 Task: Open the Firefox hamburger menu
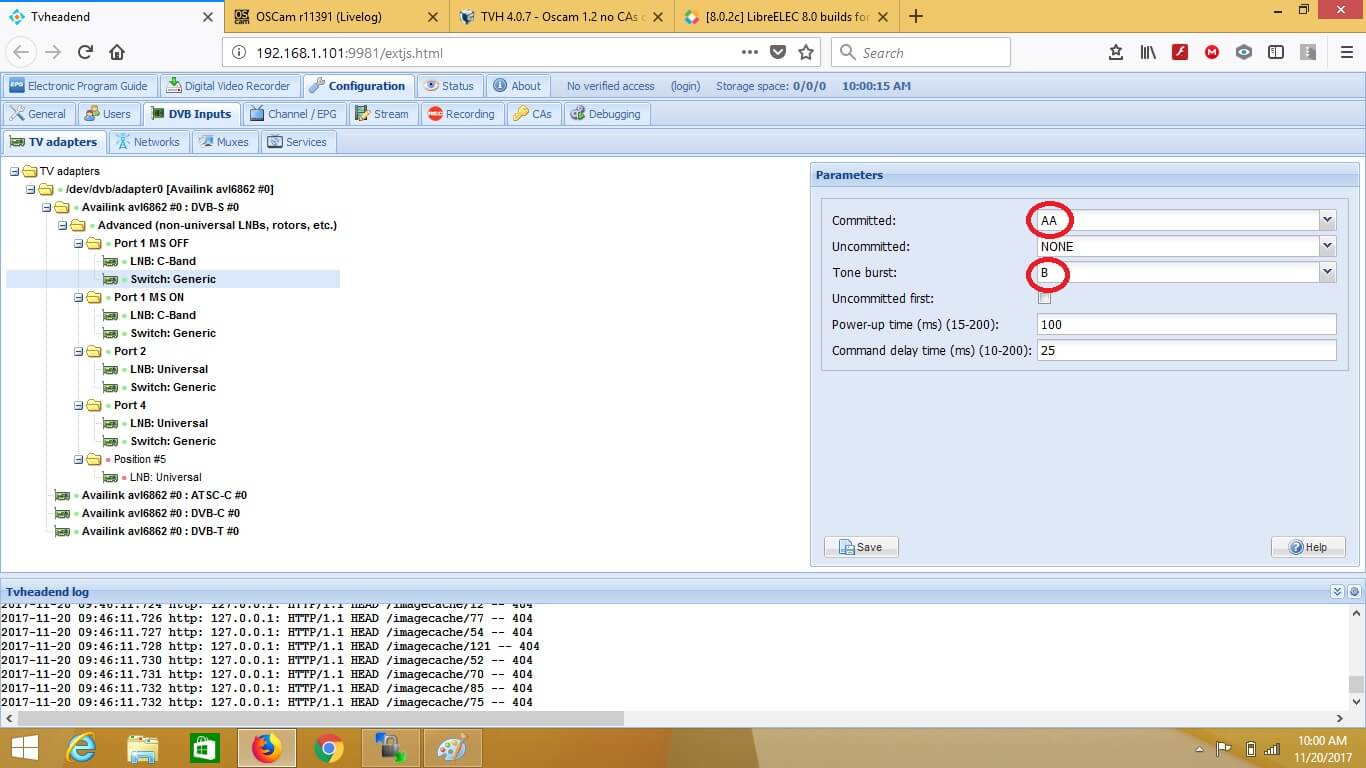coord(1346,53)
